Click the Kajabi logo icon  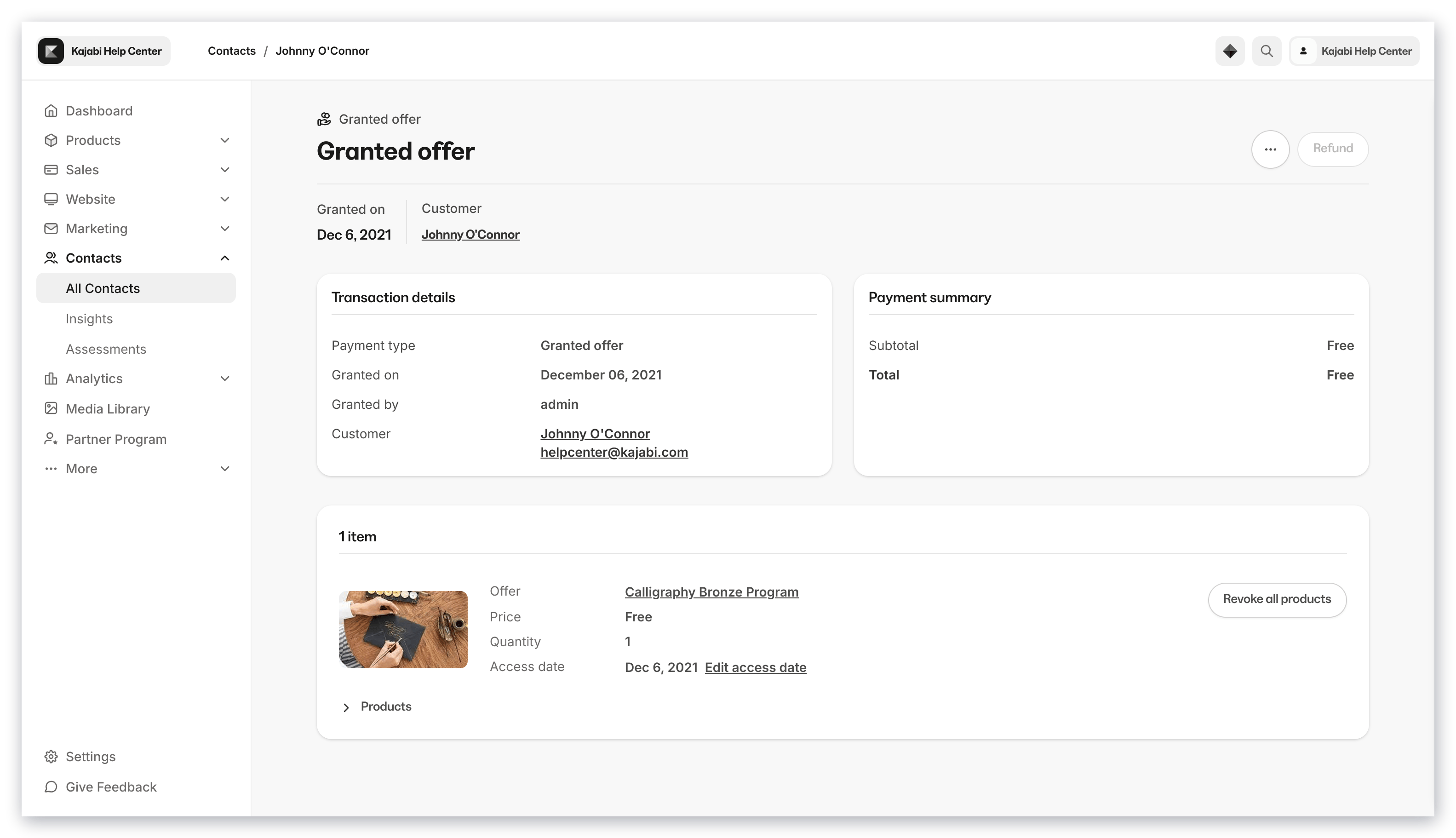click(51, 51)
